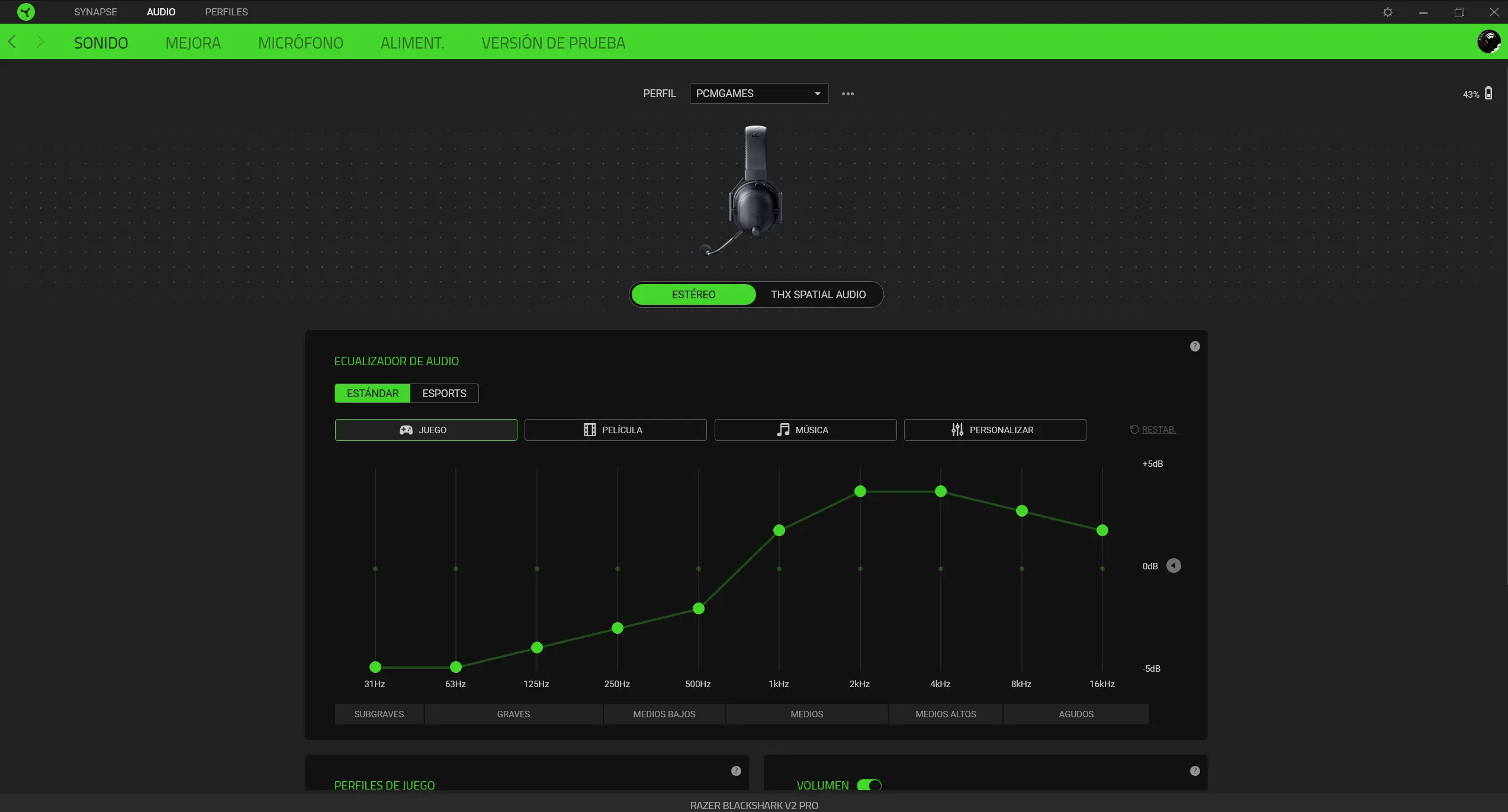Toggle the Volumen switch

click(869, 785)
